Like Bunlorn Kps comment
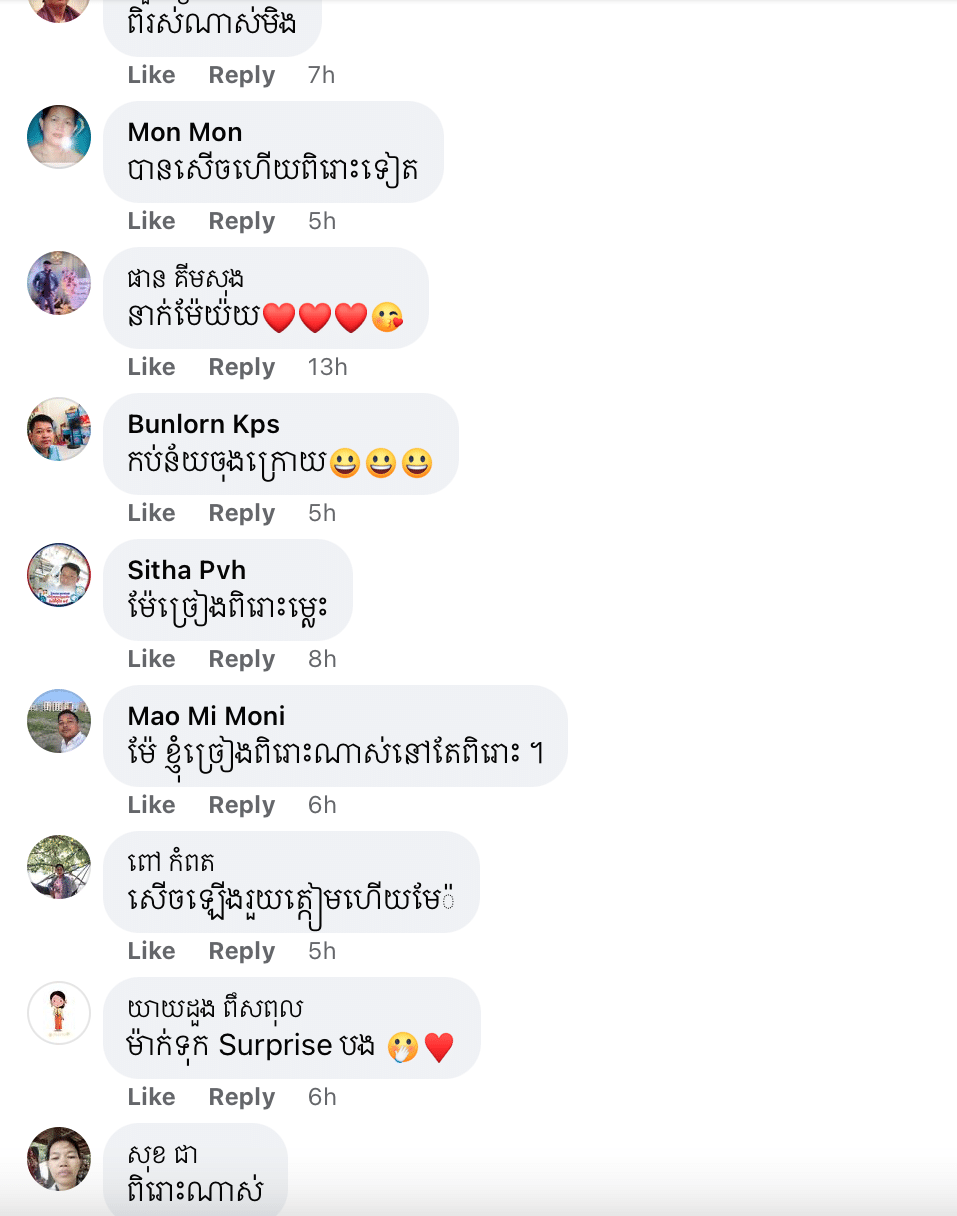Image resolution: width=957 pixels, height=1216 pixels. pos(151,513)
